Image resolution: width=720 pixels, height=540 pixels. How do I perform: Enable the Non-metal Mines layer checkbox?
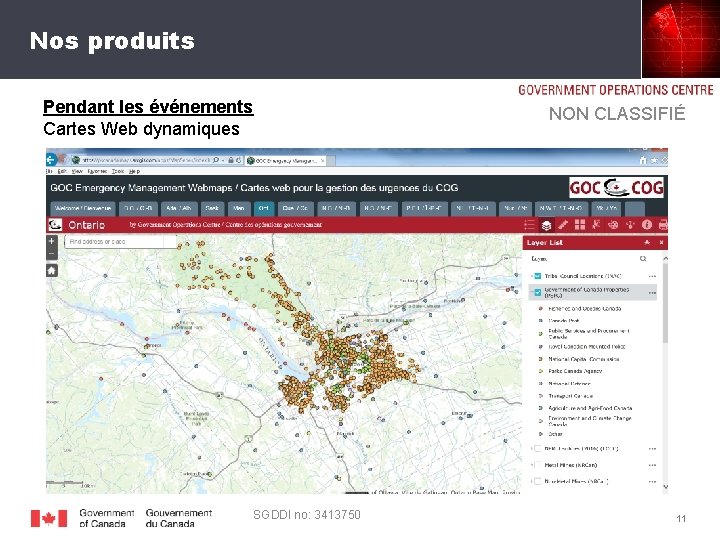tap(538, 481)
